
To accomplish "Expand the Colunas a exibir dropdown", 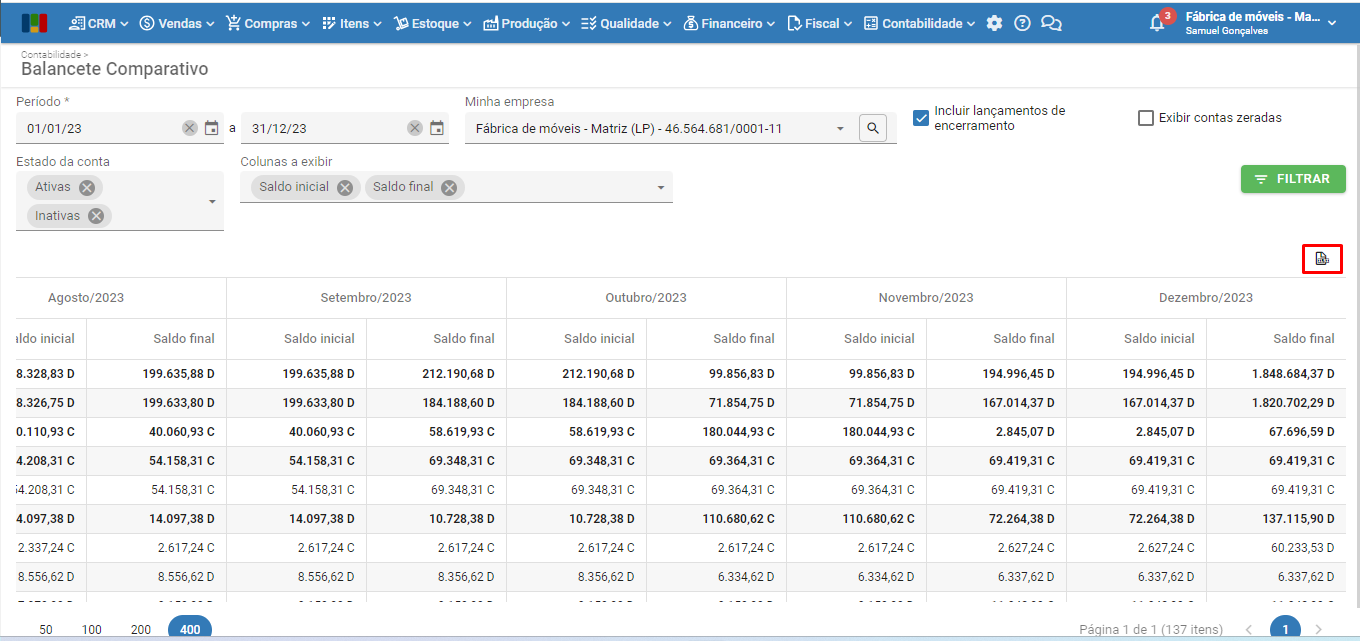I will point(661,188).
